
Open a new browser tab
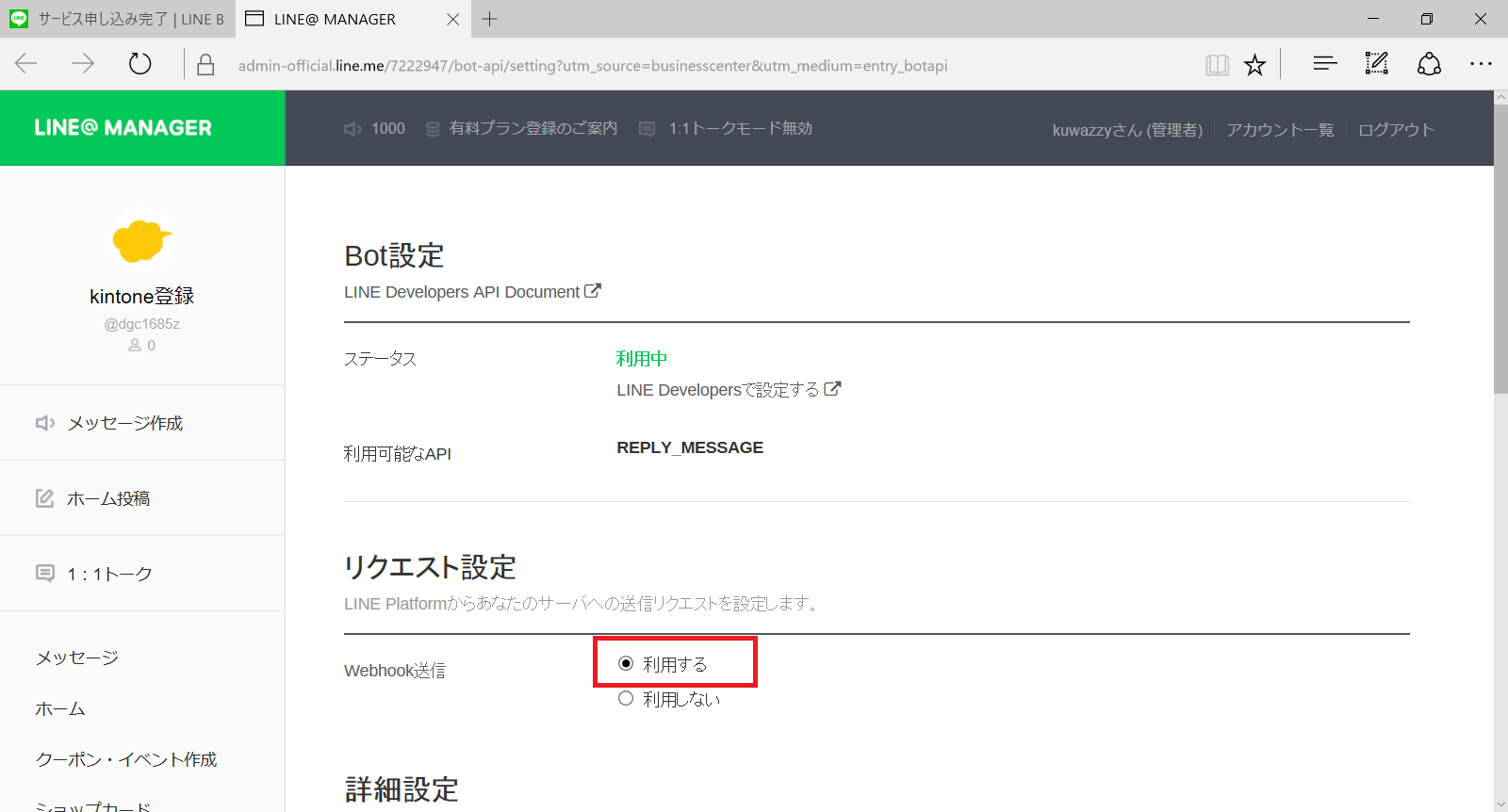[490, 19]
